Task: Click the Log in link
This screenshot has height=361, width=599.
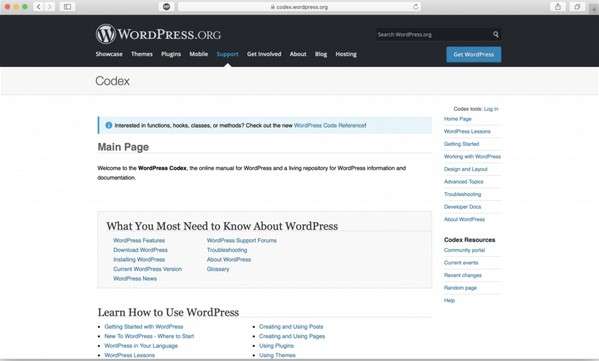Action: point(491,109)
